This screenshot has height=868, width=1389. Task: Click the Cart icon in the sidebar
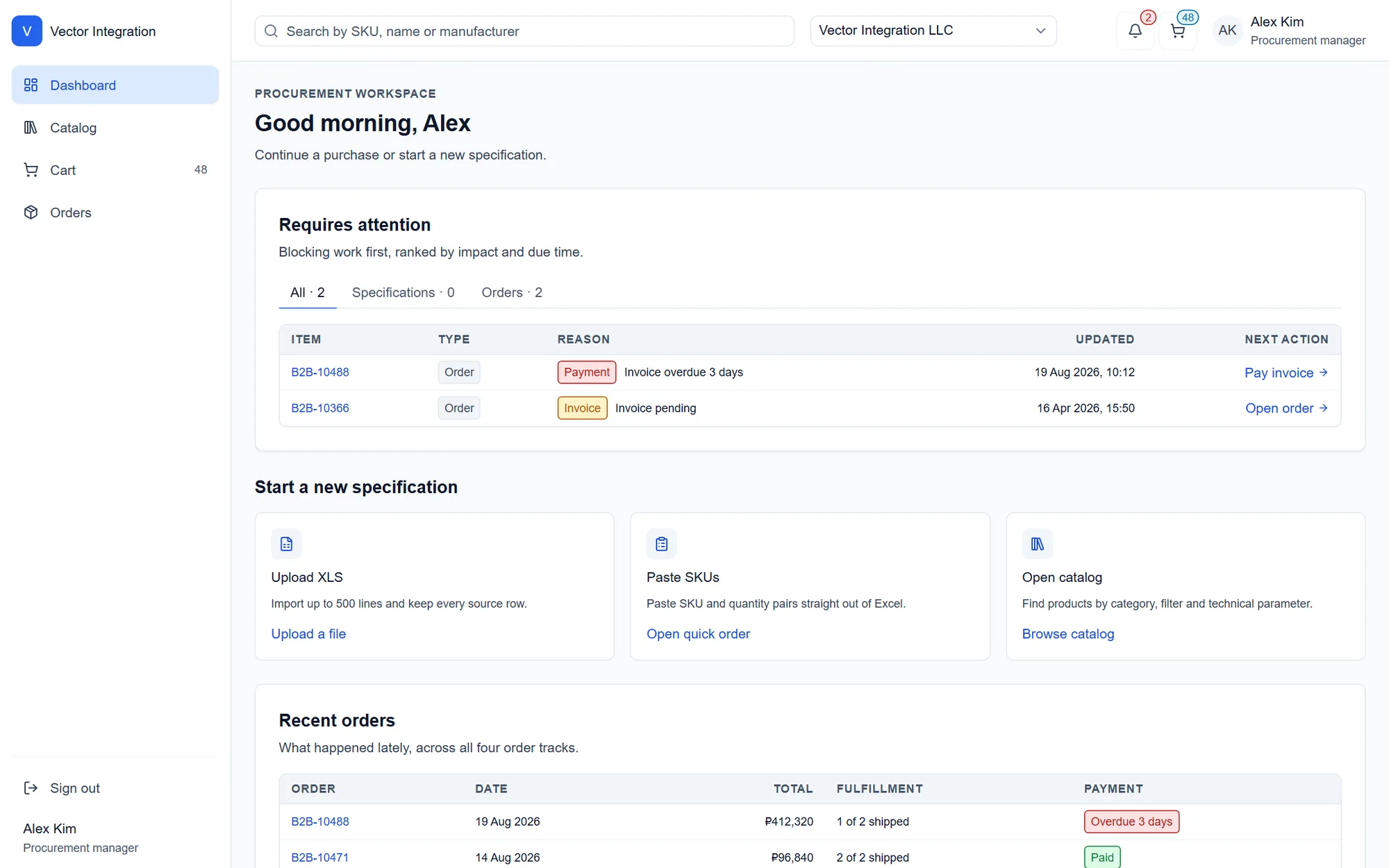coord(31,169)
